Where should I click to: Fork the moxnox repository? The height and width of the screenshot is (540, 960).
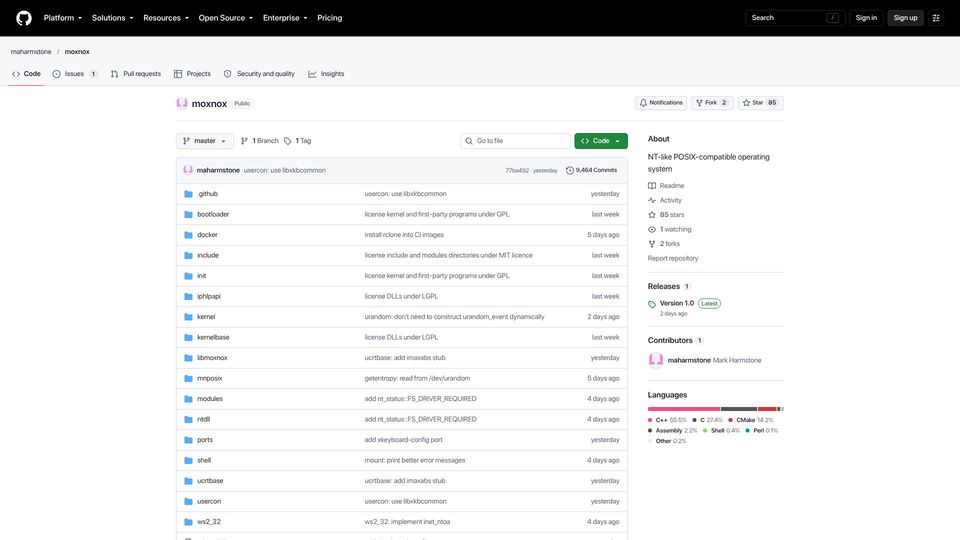click(711, 103)
